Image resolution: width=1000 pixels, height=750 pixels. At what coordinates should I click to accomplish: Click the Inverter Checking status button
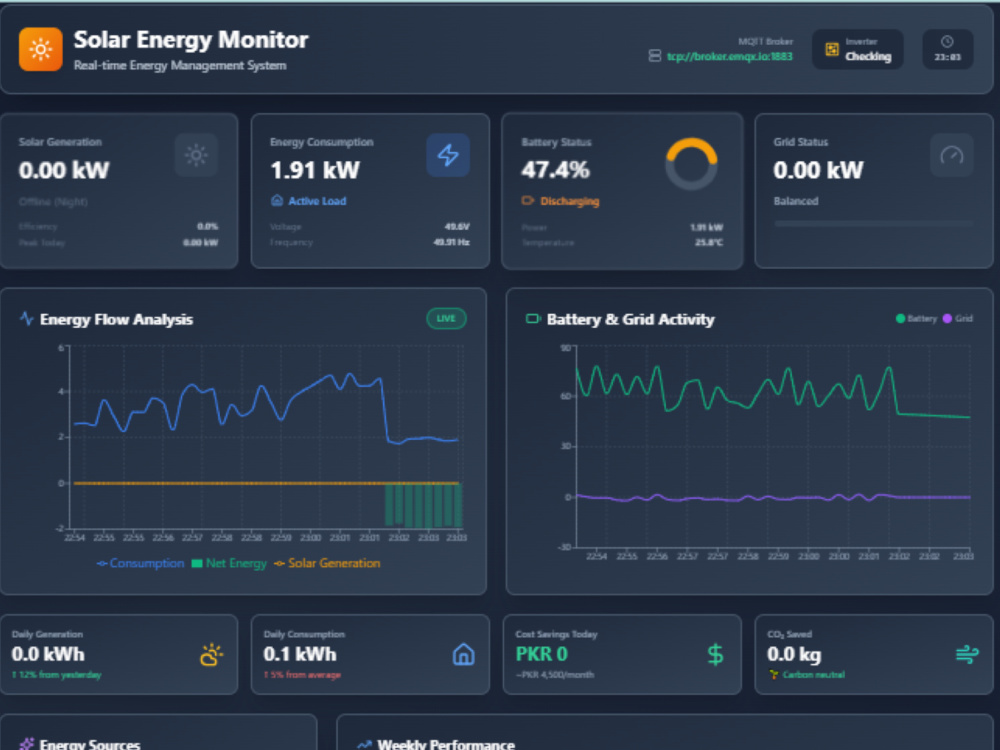click(x=857, y=49)
